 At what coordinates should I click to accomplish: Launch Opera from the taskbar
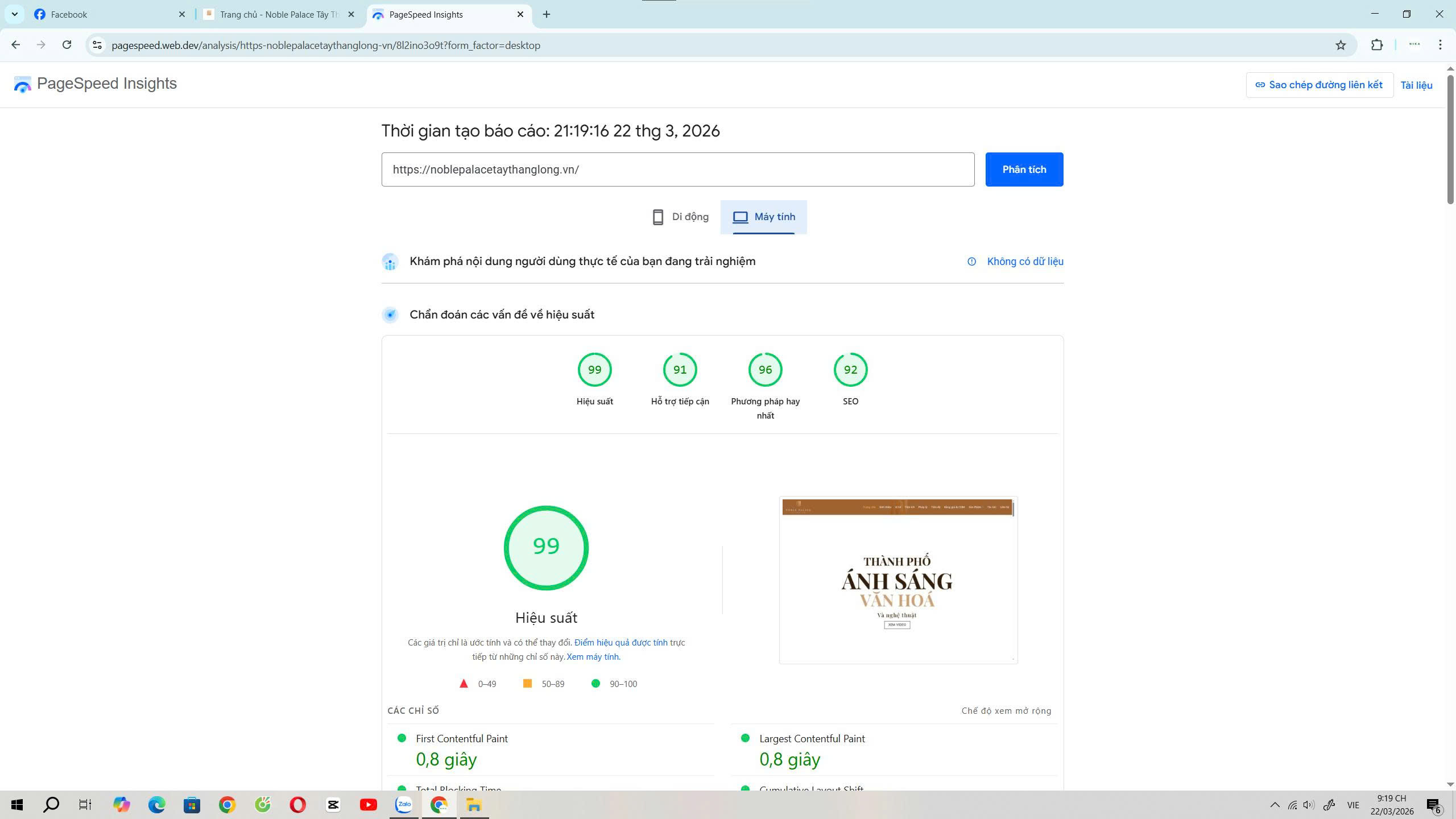[x=298, y=805]
